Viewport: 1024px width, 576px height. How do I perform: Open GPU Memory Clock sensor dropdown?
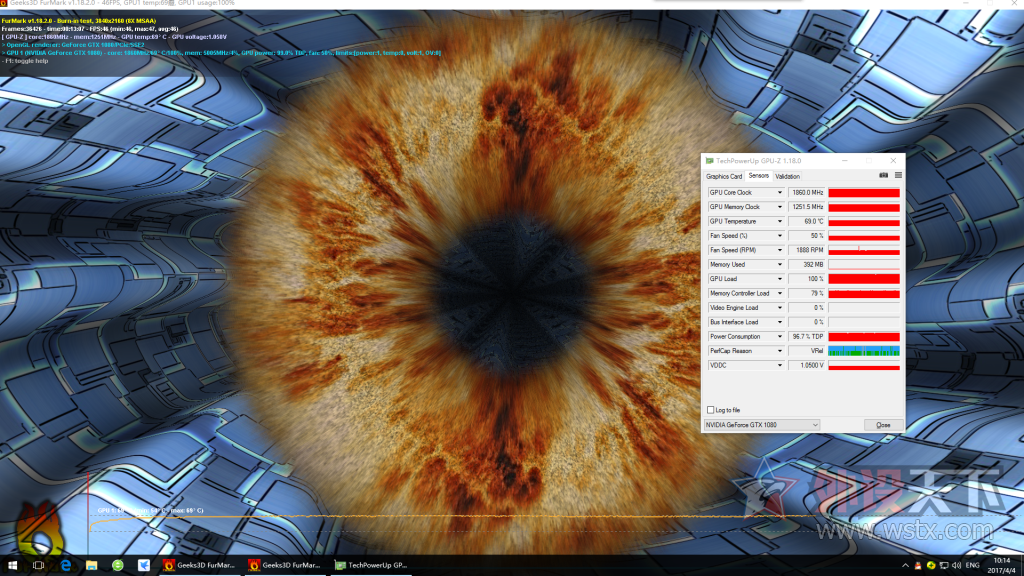[779, 207]
